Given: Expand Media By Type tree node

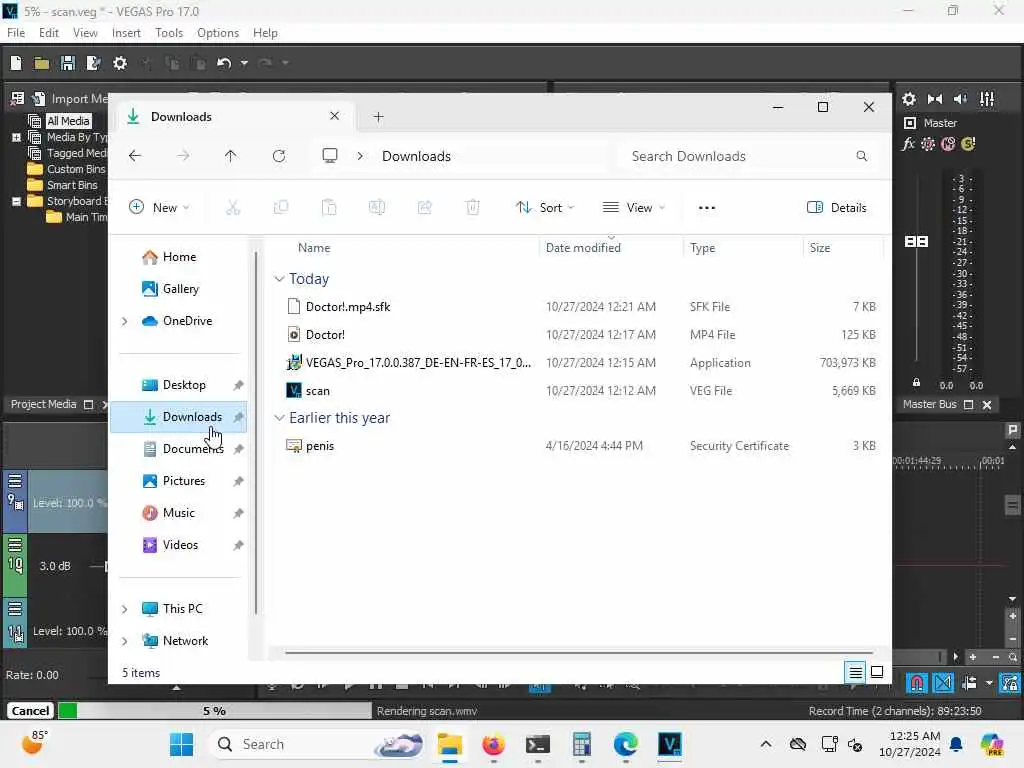Looking at the screenshot, I should point(16,137).
